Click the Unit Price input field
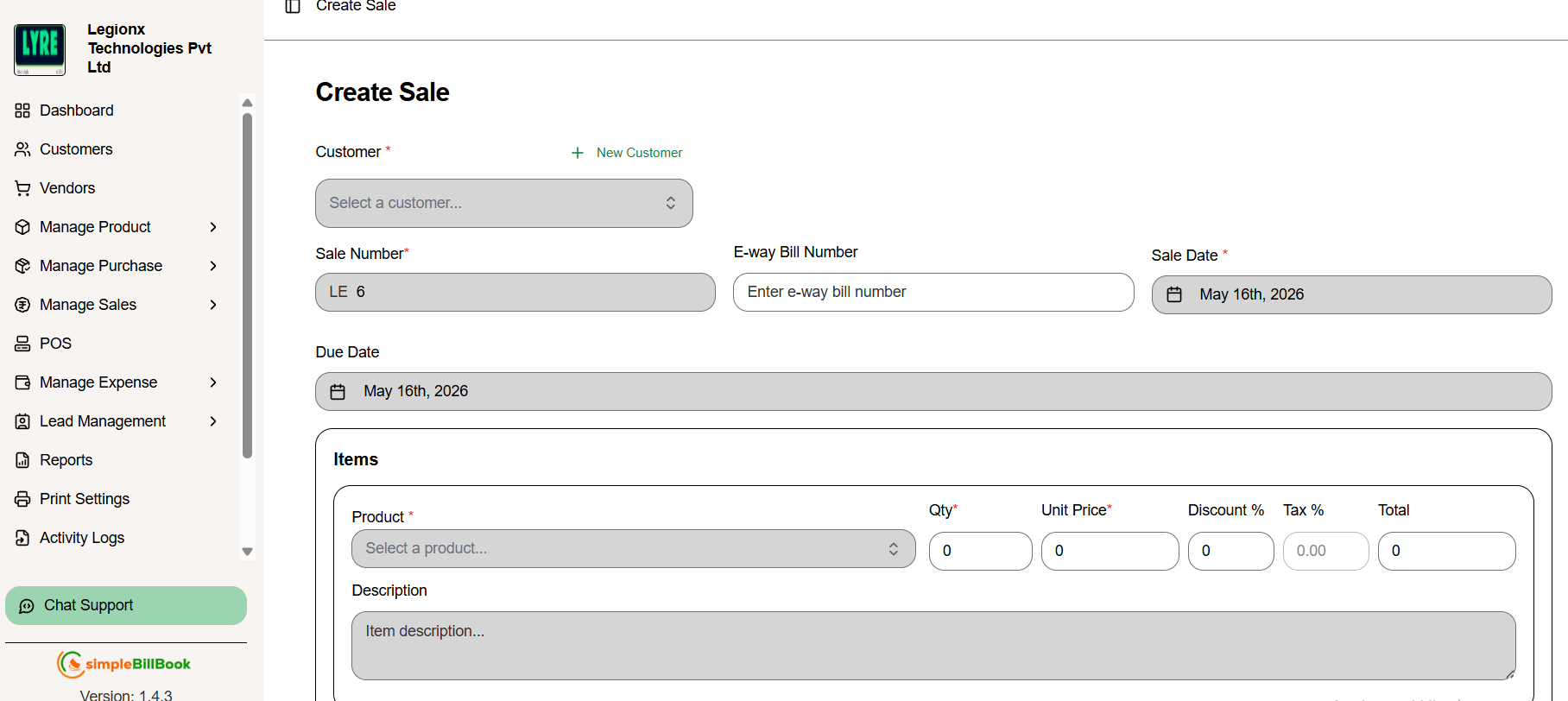The image size is (1568, 701). (1110, 551)
